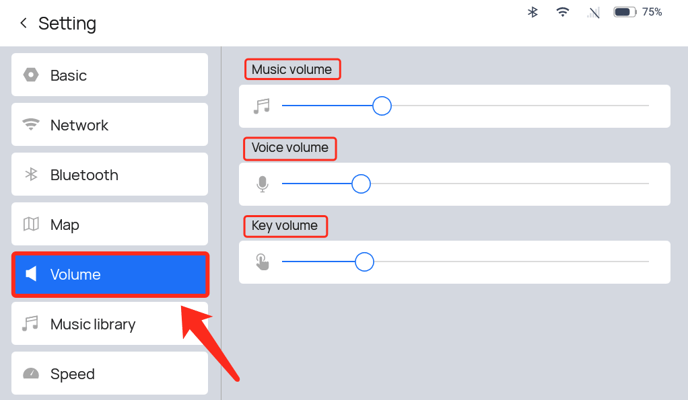Image resolution: width=688 pixels, height=400 pixels.
Task: Open the Basic settings category
Action: [x=110, y=75]
